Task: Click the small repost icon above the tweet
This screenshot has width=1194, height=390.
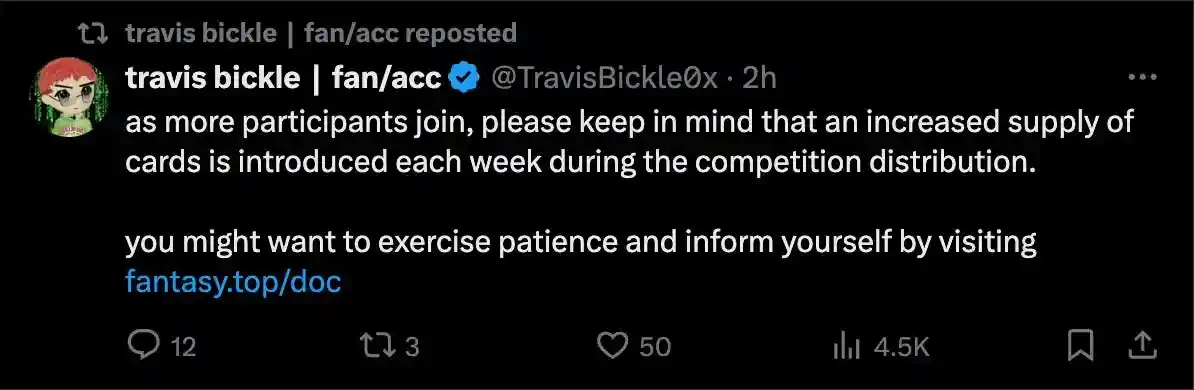Action: (x=97, y=33)
